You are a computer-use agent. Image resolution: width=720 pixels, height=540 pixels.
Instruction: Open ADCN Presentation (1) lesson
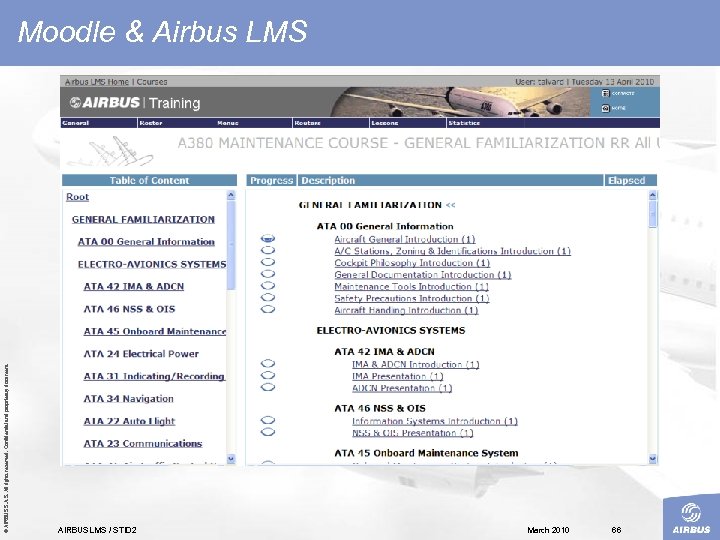coord(402,388)
